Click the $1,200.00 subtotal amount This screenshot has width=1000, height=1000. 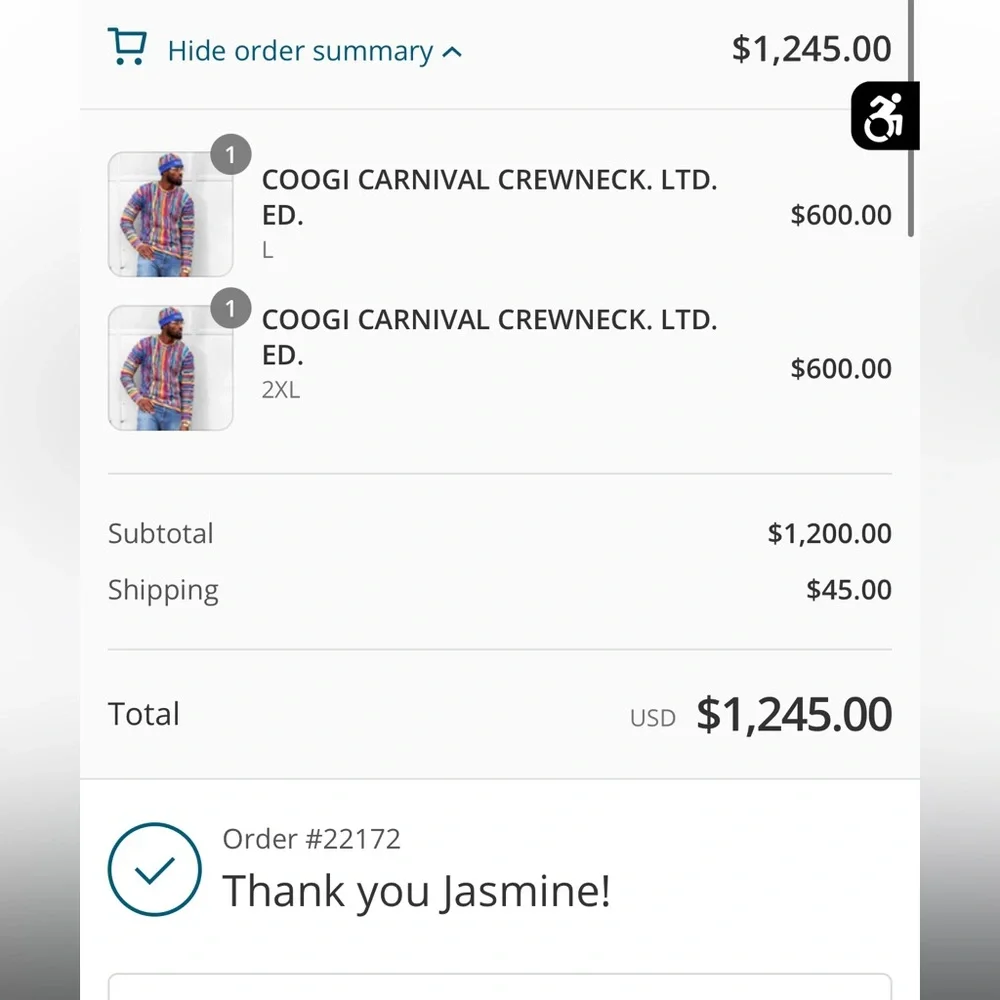coord(829,533)
